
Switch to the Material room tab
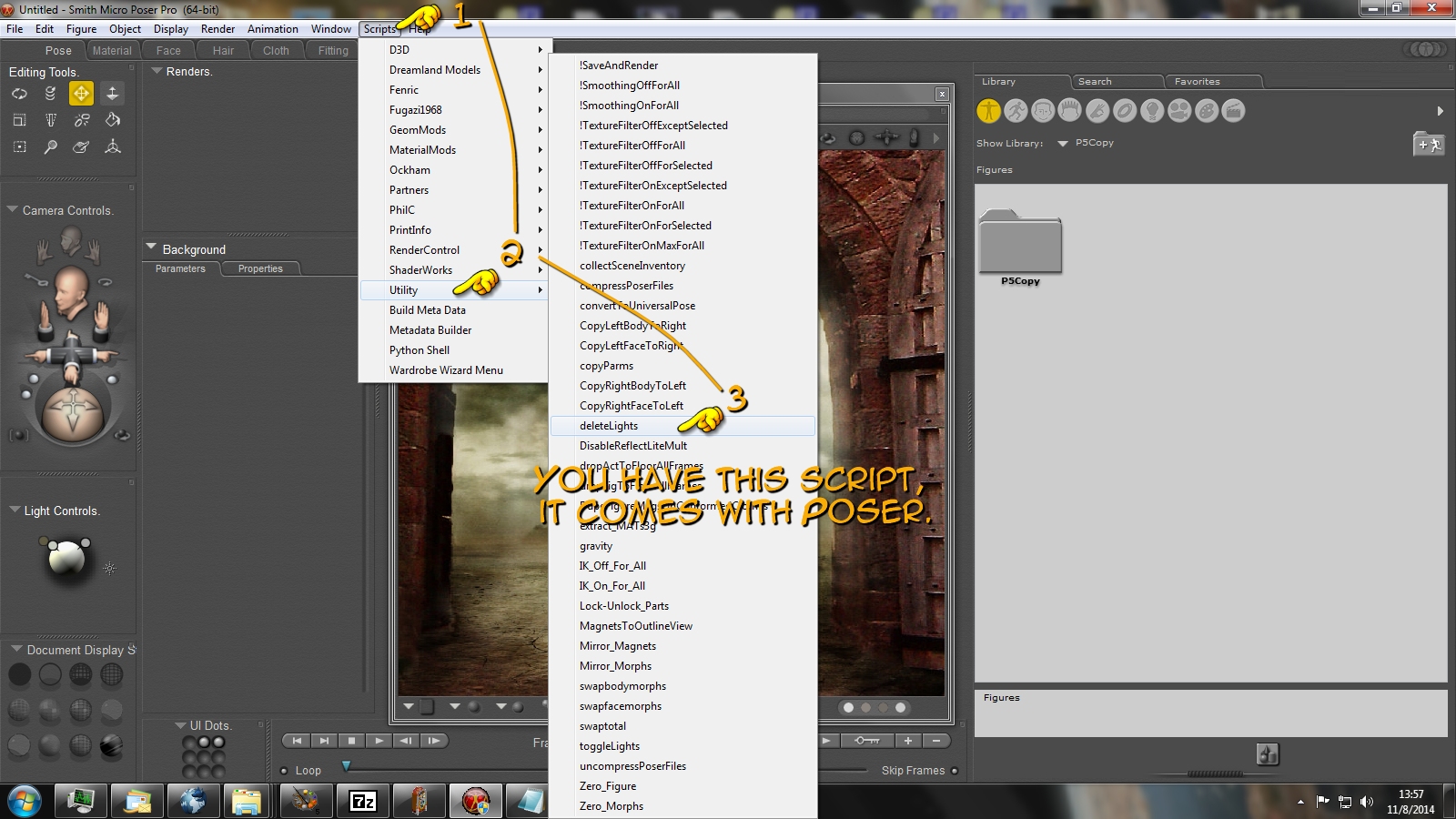point(112,51)
